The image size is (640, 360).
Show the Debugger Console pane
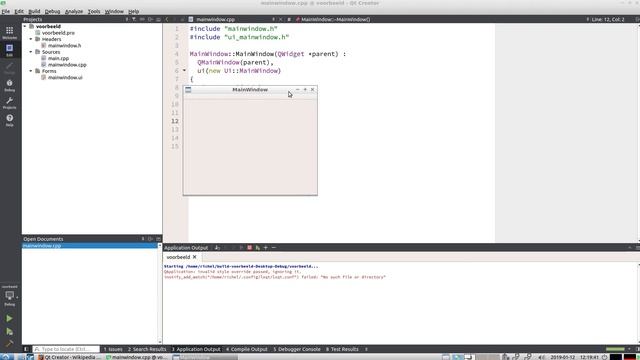pyautogui.click(x=297, y=349)
